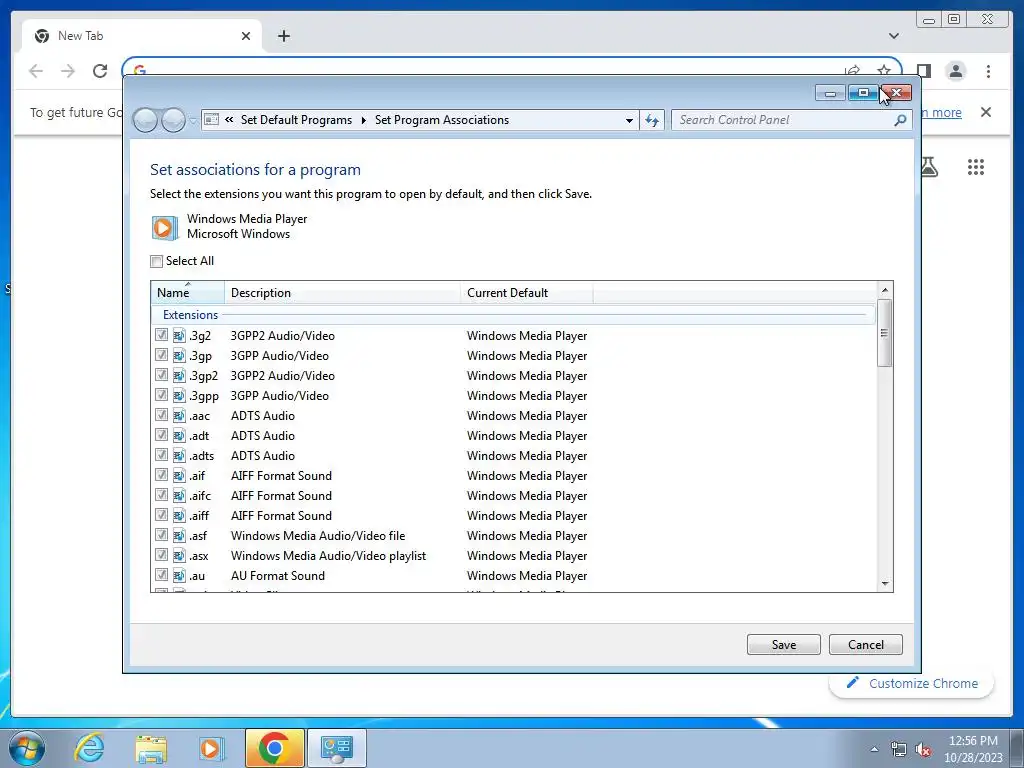Click the Customize Chrome button
Image resolution: width=1024 pixels, height=768 pixels.
click(x=912, y=683)
